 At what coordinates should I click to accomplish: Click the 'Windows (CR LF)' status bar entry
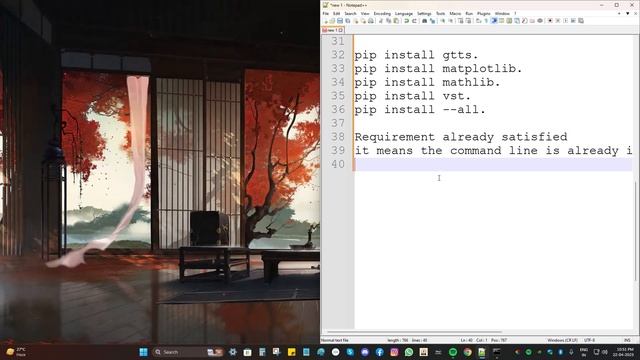click(562, 340)
